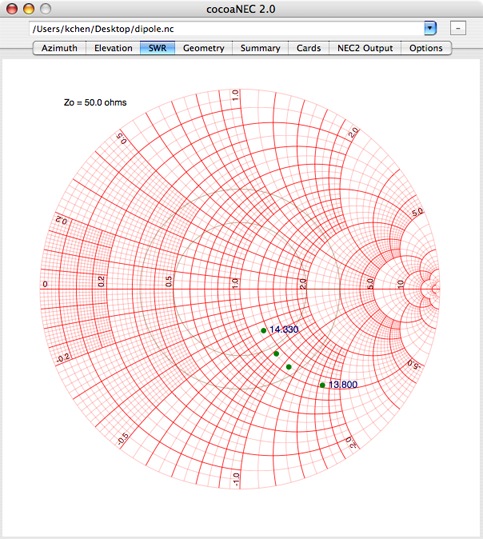
Task: Open the Elevation tab
Action: point(113,48)
